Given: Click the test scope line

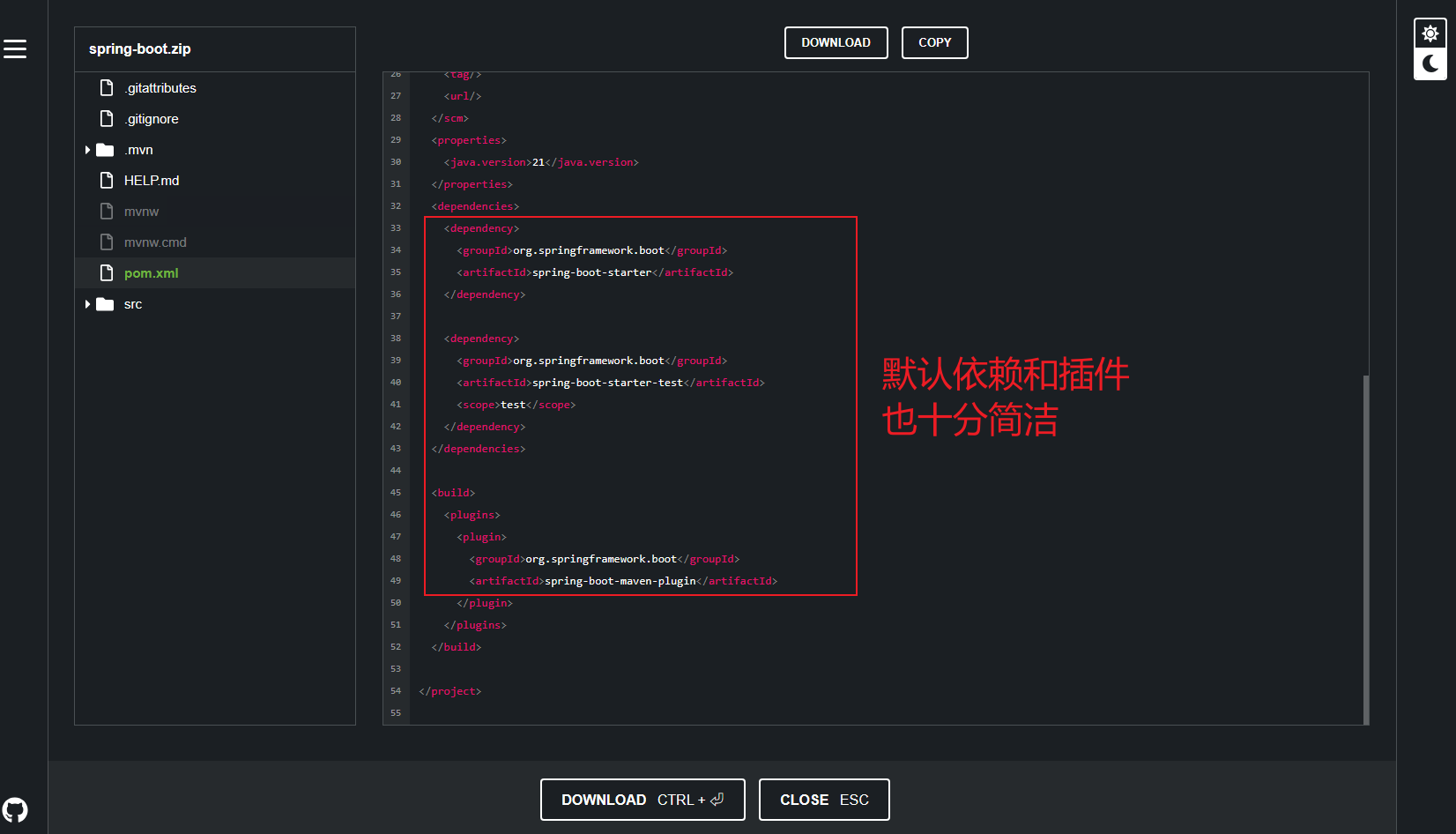Looking at the screenshot, I should coord(516,405).
